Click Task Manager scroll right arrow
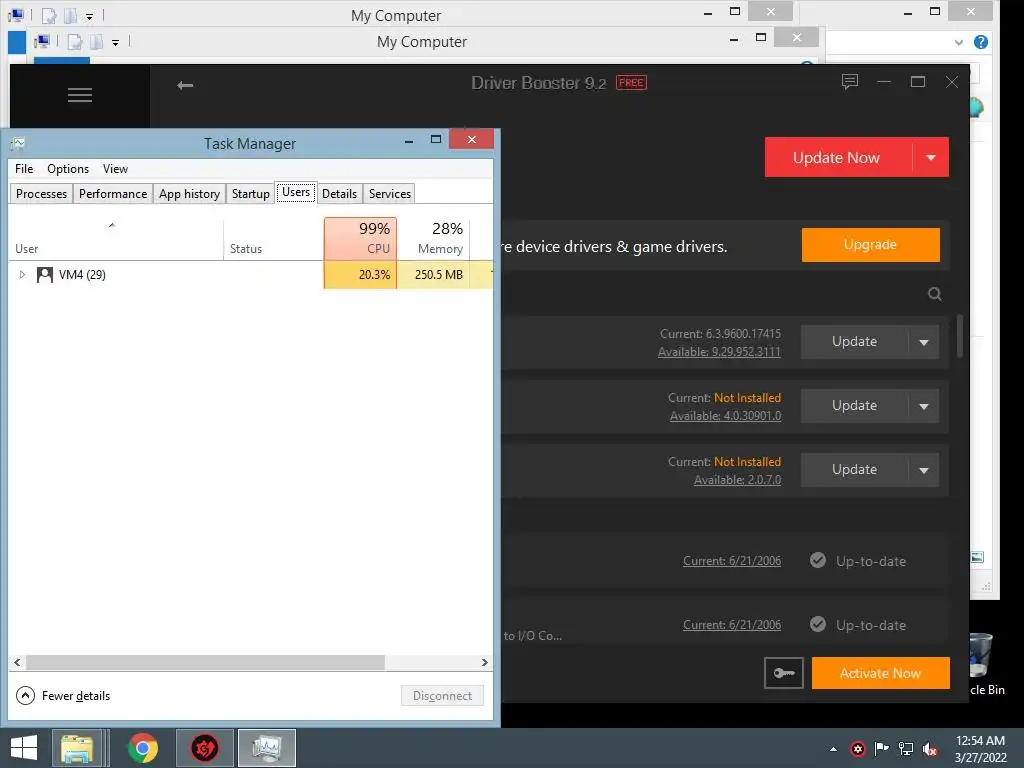Screen dimensions: 1024x768 click(484, 662)
